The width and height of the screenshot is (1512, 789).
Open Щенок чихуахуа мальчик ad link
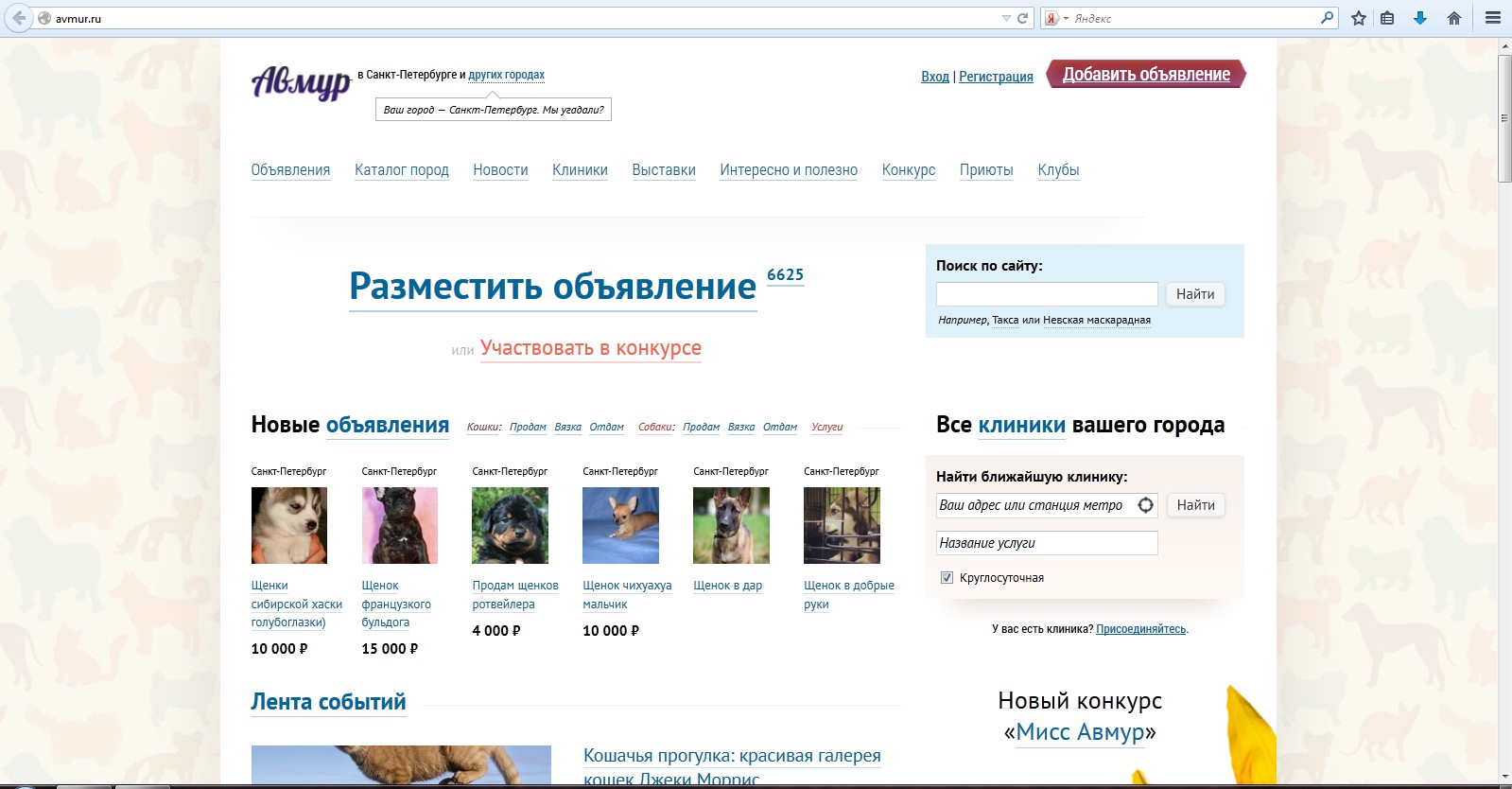(x=627, y=595)
